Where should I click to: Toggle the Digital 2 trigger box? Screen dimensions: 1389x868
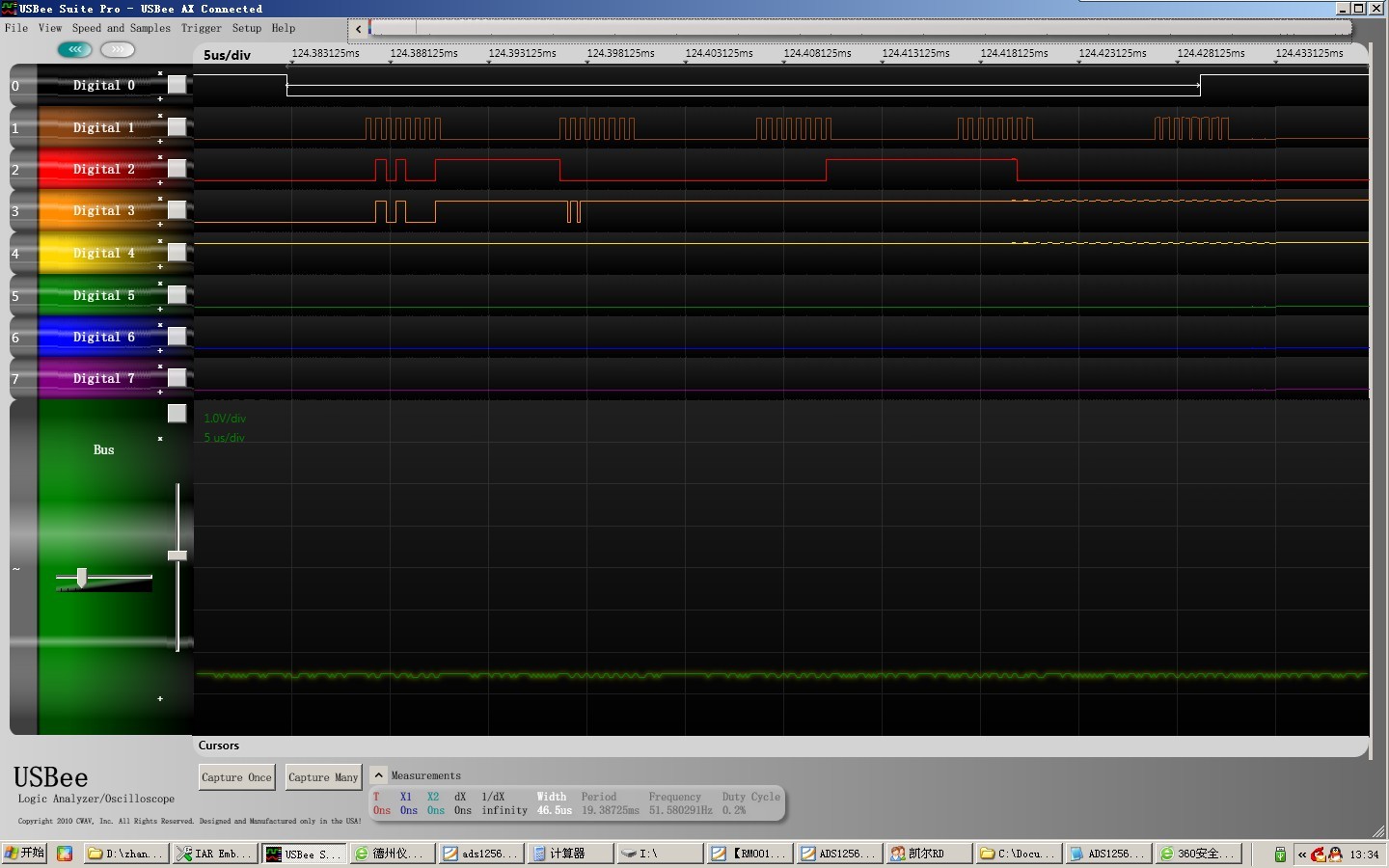(x=177, y=168)
